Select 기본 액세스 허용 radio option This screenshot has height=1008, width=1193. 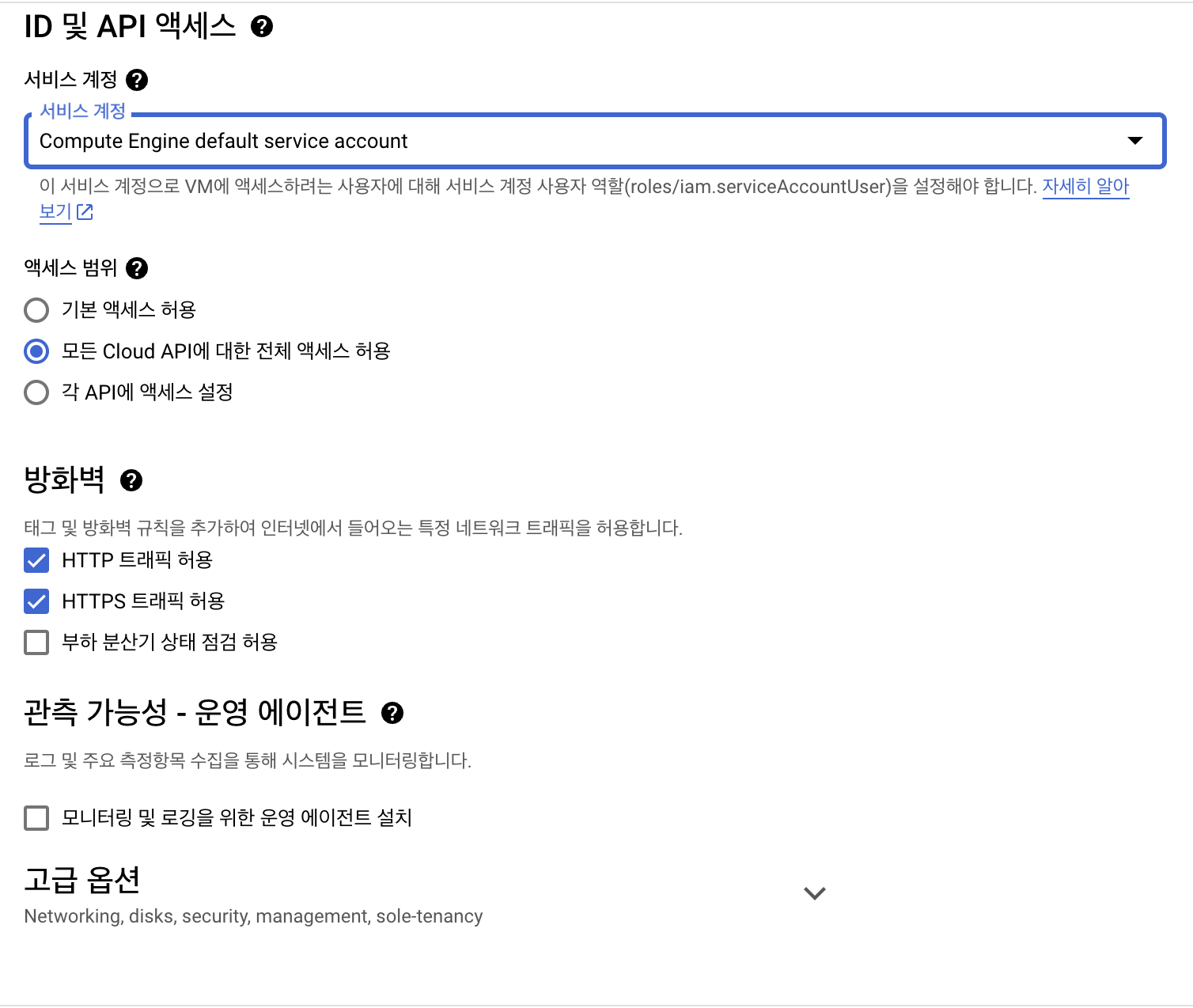36,310
